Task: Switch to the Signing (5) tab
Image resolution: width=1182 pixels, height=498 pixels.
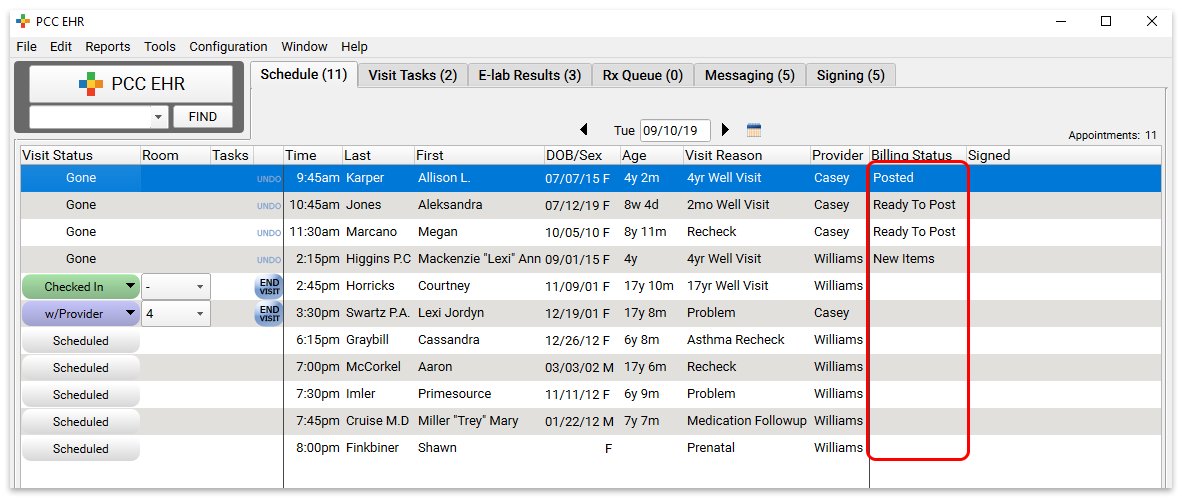Action: (850, 75)
